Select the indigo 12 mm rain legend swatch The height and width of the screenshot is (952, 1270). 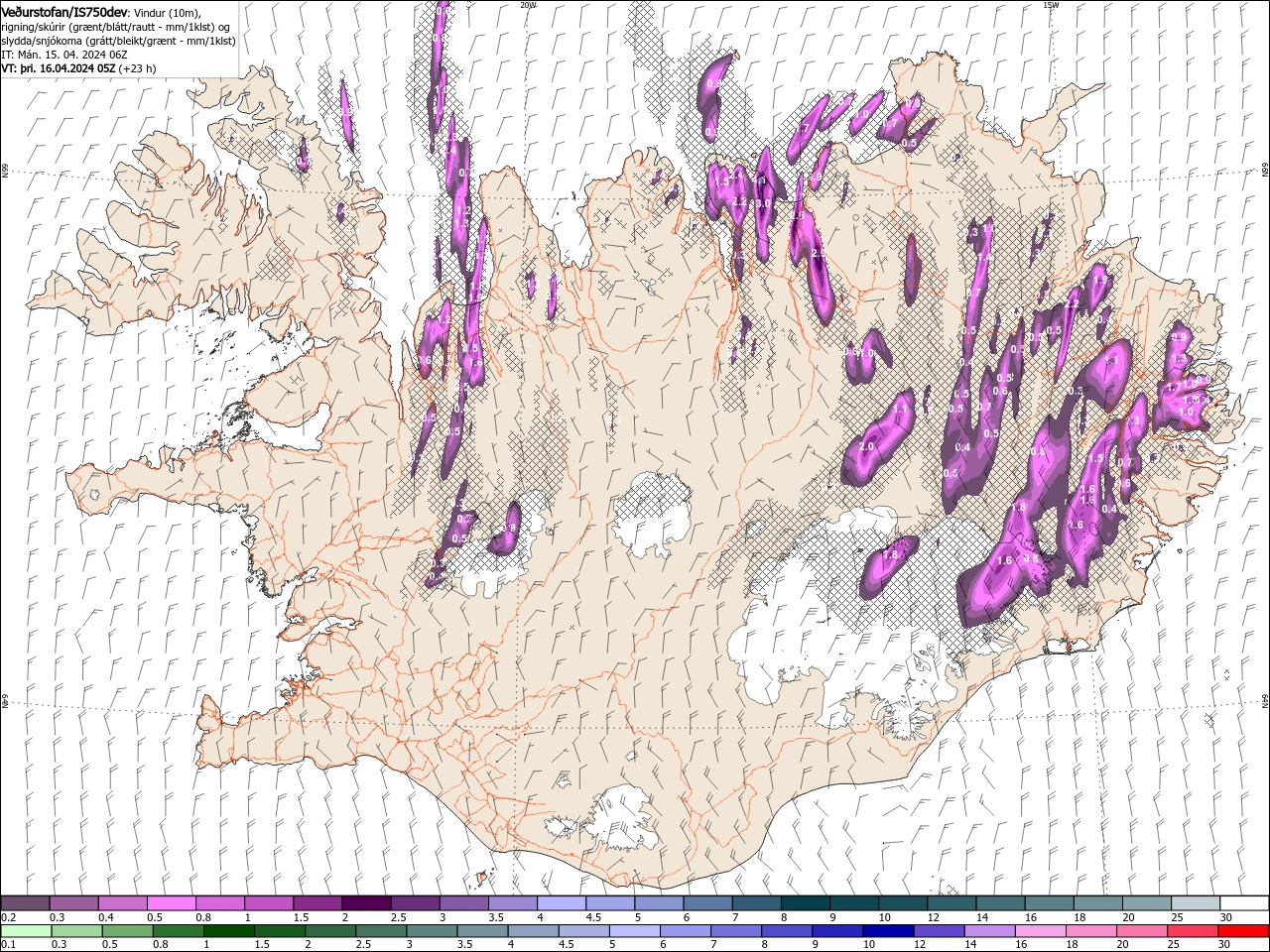pos(940,931)
